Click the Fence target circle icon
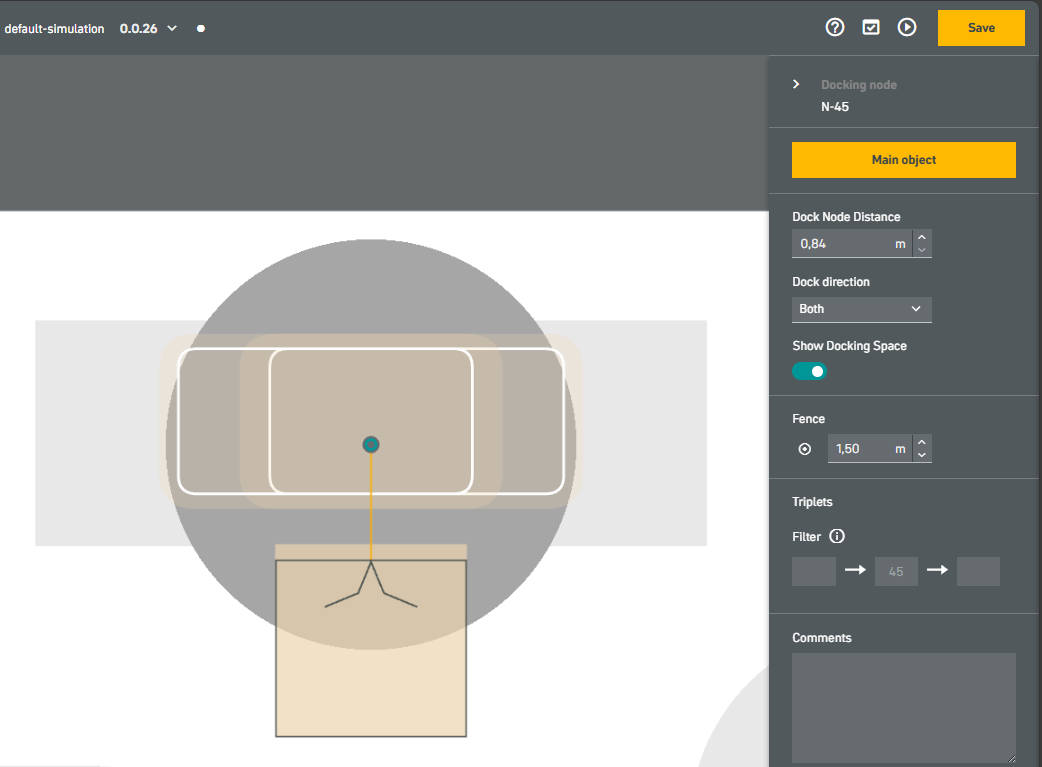Viewport: 1042px width, 767px height. (x=805, y=449)
